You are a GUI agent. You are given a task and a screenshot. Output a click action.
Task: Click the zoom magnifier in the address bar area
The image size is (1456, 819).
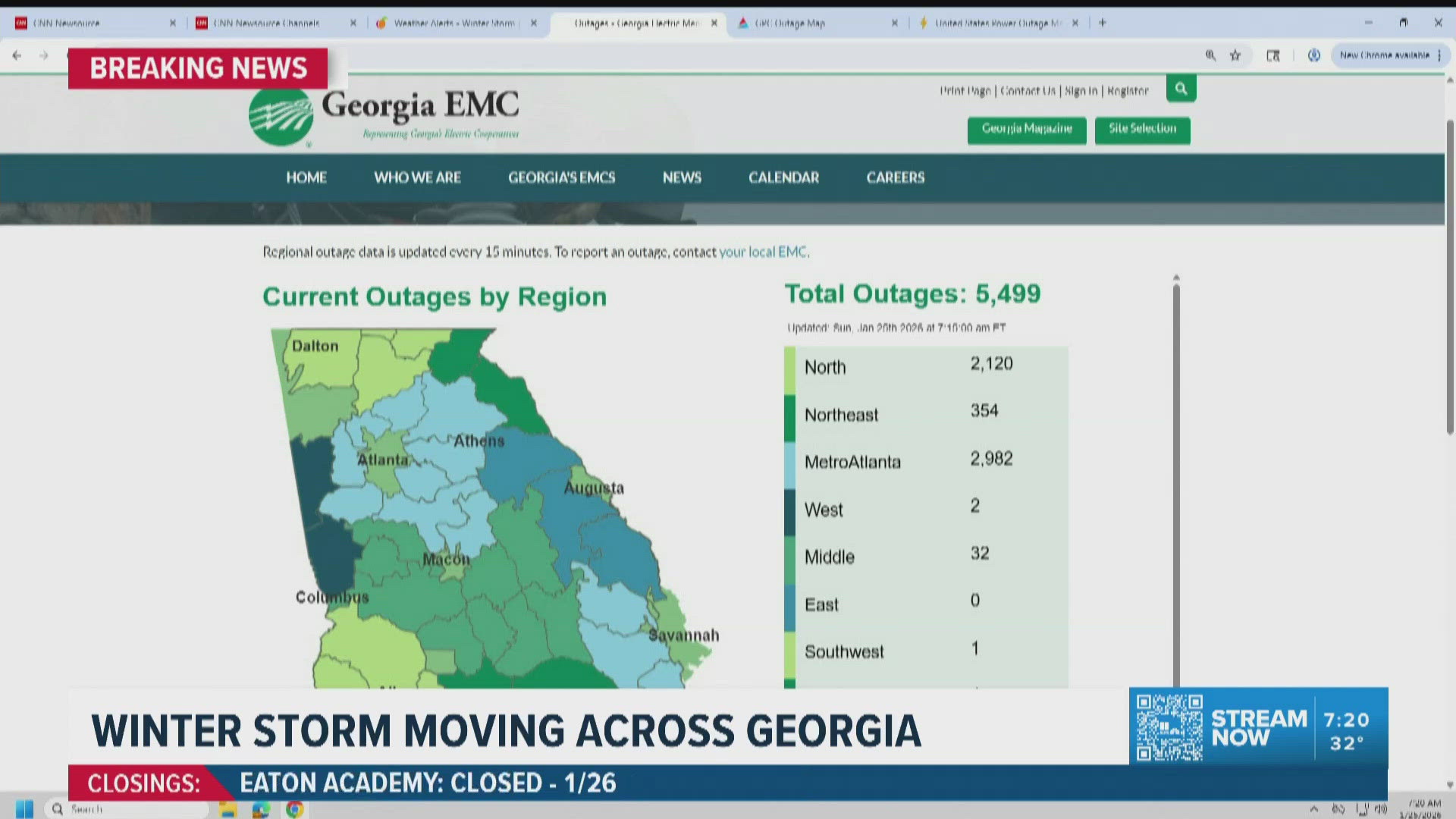click(x=1210, y=55)
